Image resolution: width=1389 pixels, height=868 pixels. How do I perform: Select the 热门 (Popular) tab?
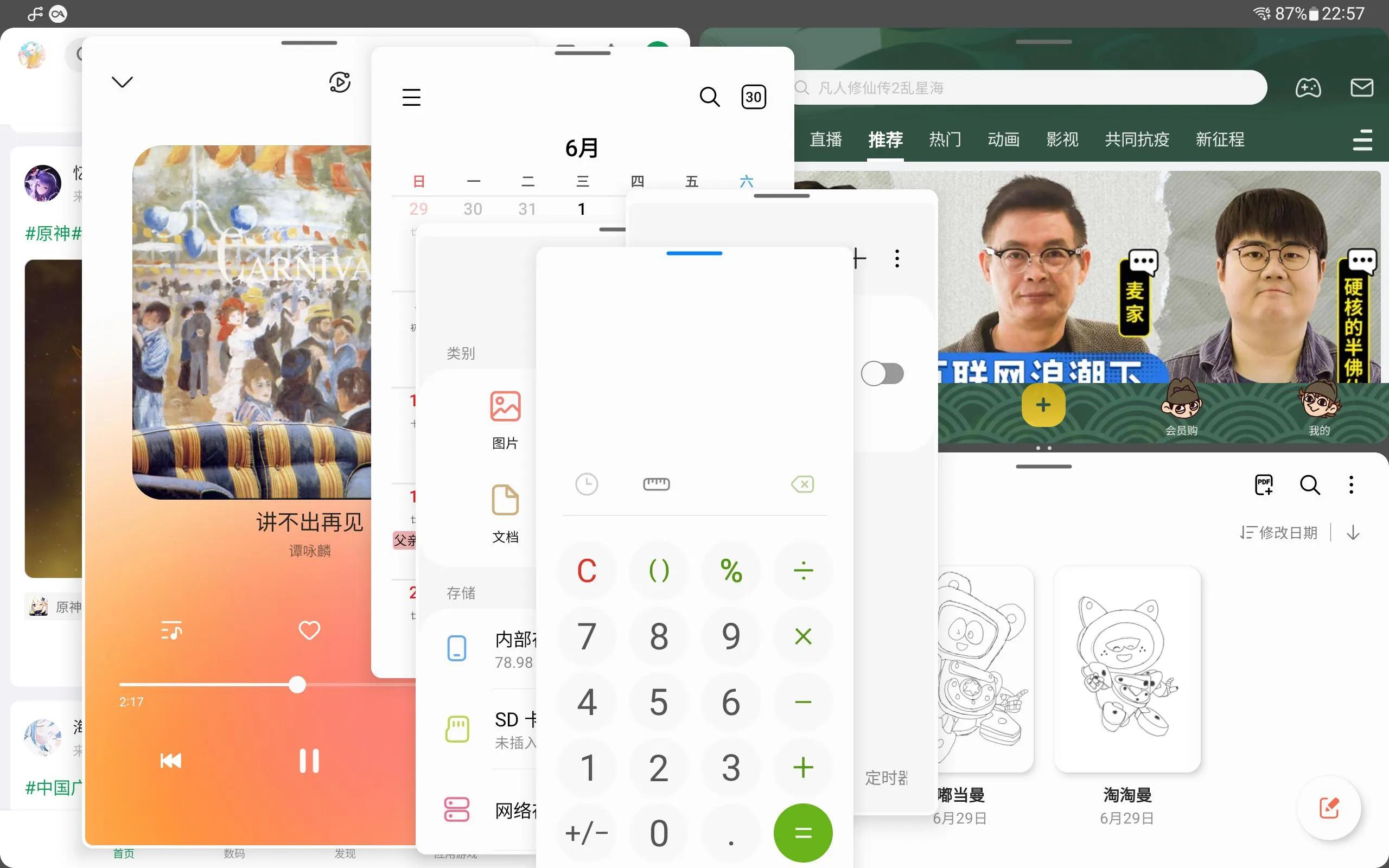click(944, 139)
